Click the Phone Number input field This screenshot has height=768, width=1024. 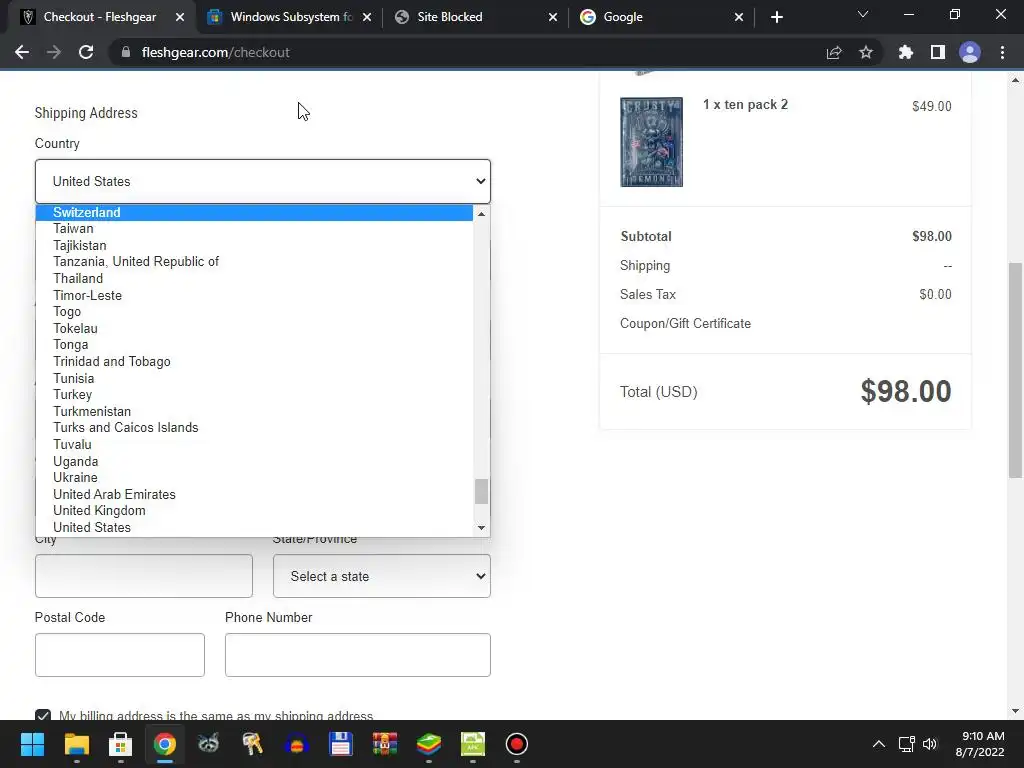[358, 655]
